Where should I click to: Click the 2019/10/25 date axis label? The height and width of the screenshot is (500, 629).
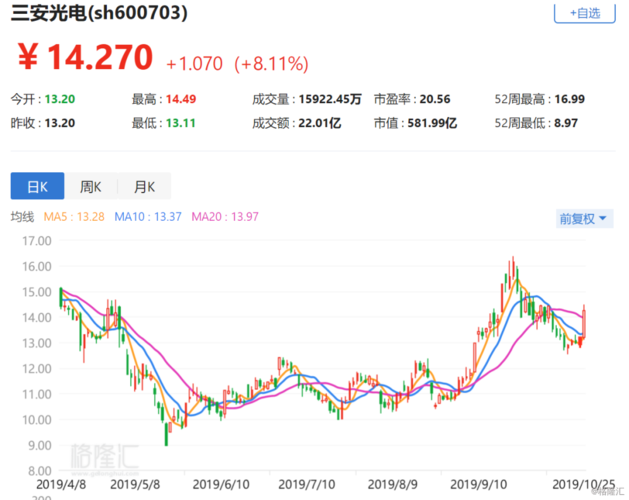pos(584,484)
